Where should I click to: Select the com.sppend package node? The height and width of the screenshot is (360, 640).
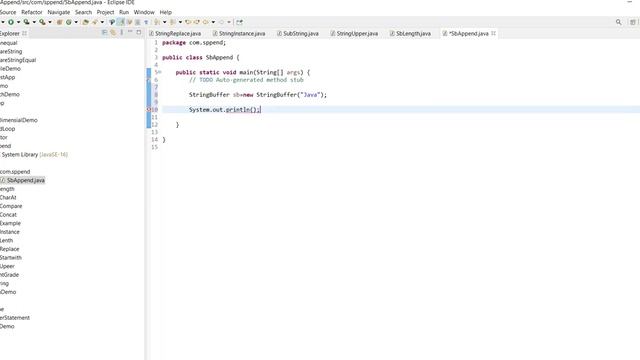[15, 171]
